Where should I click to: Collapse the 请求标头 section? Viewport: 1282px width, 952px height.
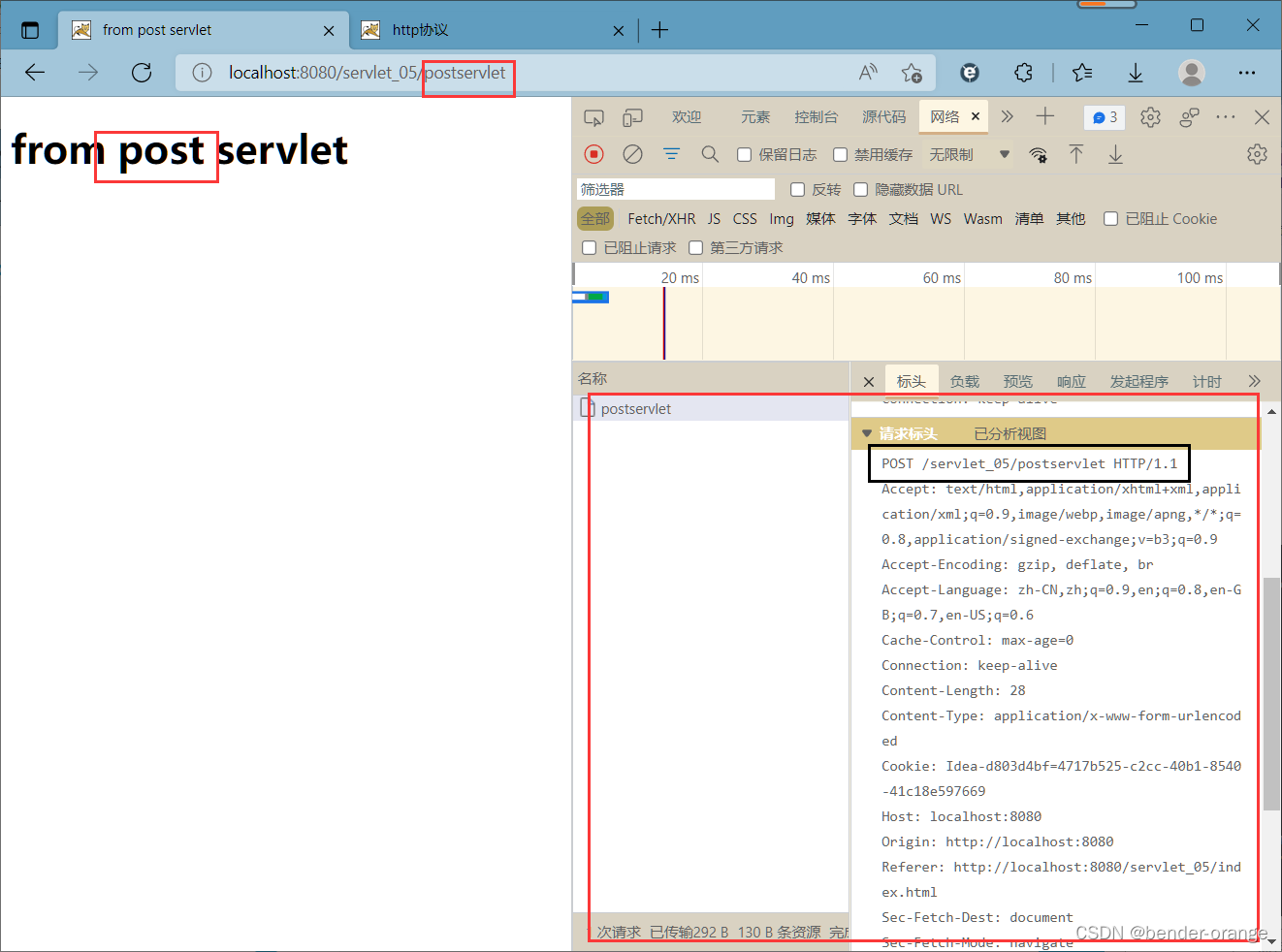(867, 433)
